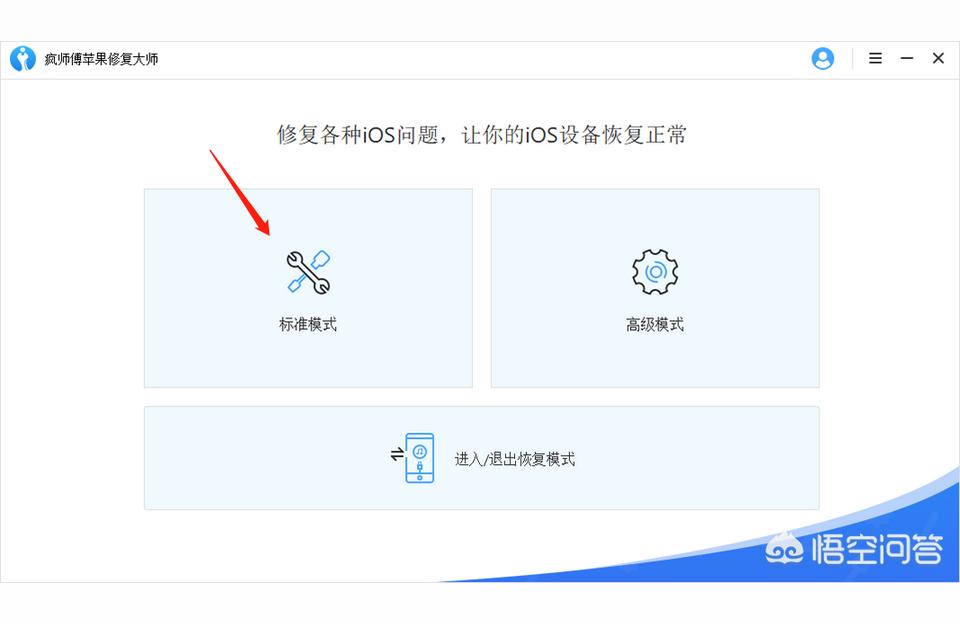Image resolution: width=960 pixels, height=624 pixels.
Task: Open the user account avatar icon
Action: (x=822, y=59)
